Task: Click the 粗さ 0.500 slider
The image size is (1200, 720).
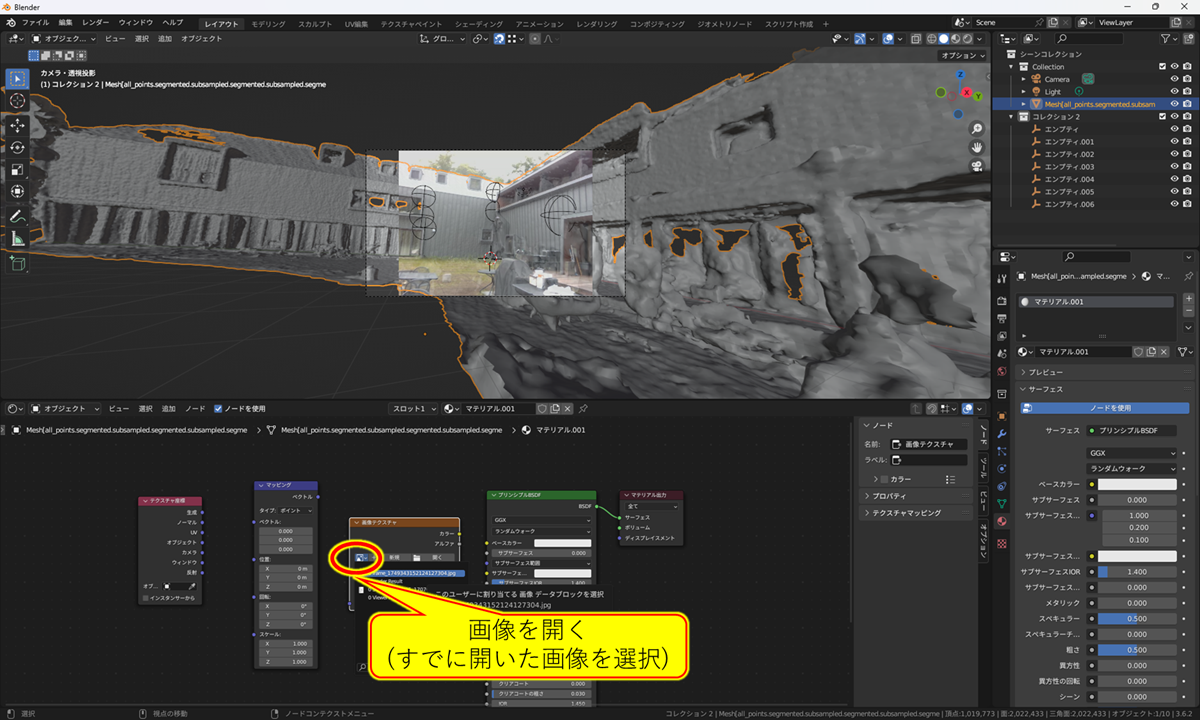Action: 1138,649
